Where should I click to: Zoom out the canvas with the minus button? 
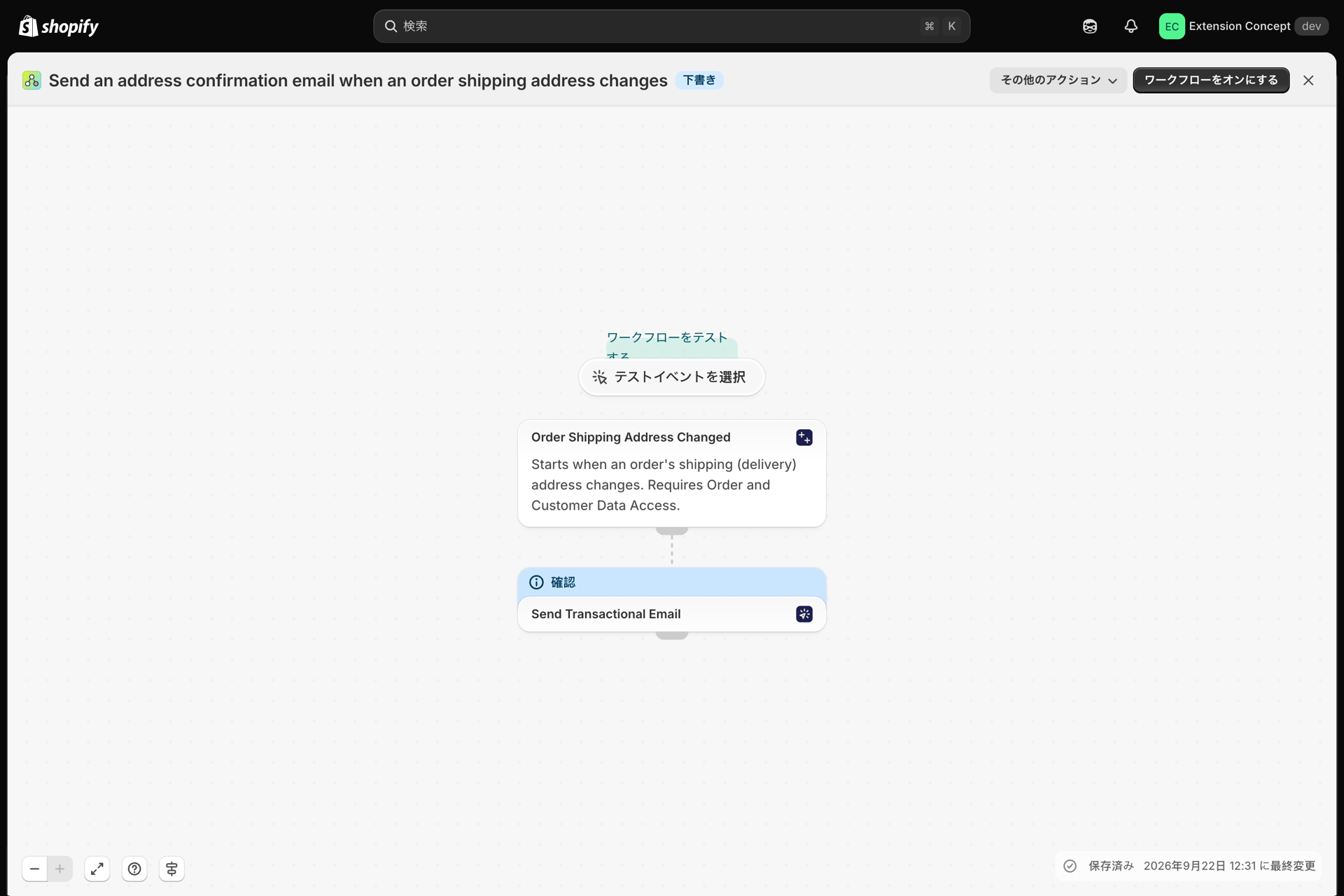pos(34,869)
